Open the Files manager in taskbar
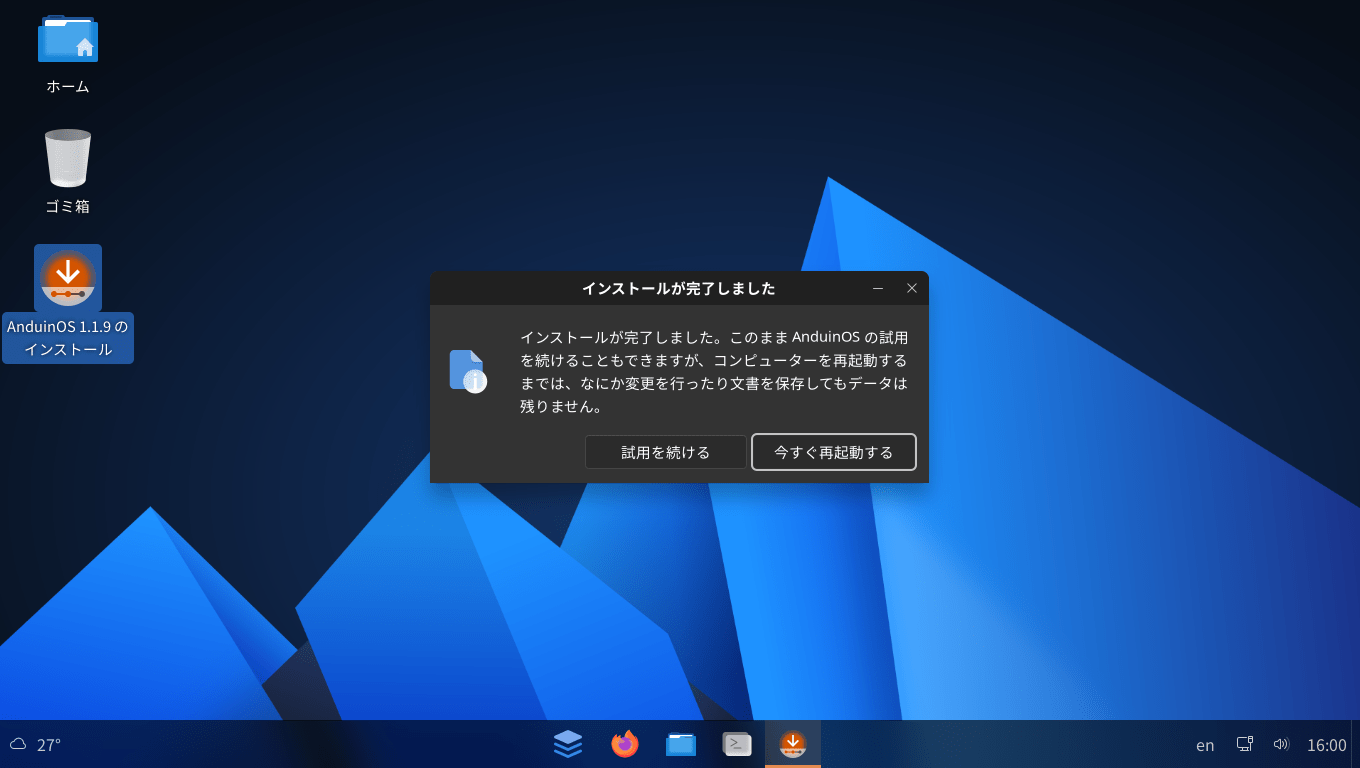 tap(681, 744)
